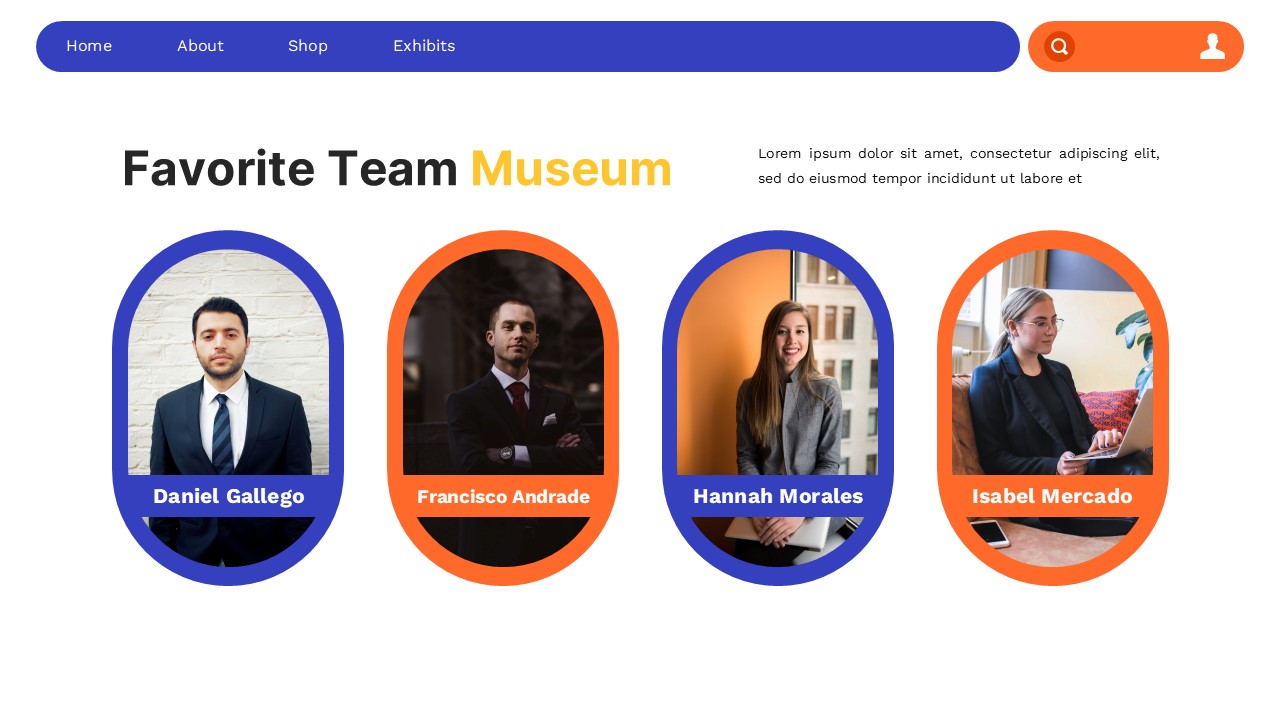This screenshot has height=720, width=1280.
Task: Select Home in the navigation bar
Action: pos(89,46)
